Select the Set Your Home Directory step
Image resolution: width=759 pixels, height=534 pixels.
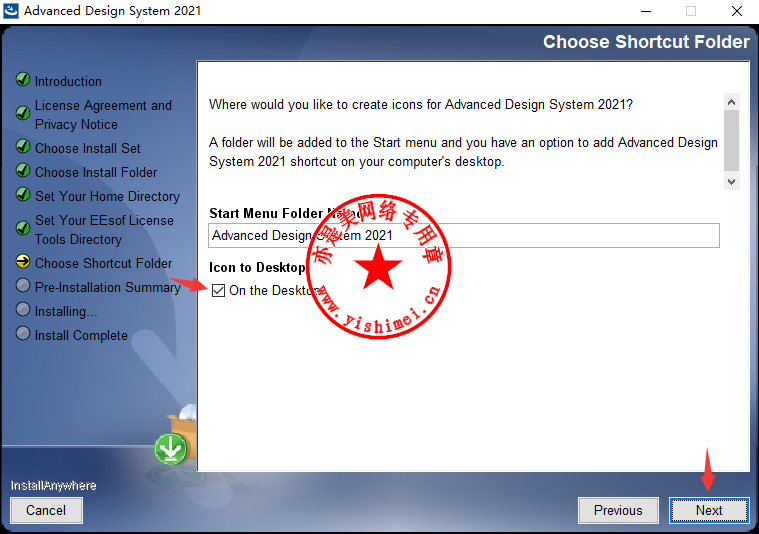pos(107,196)
